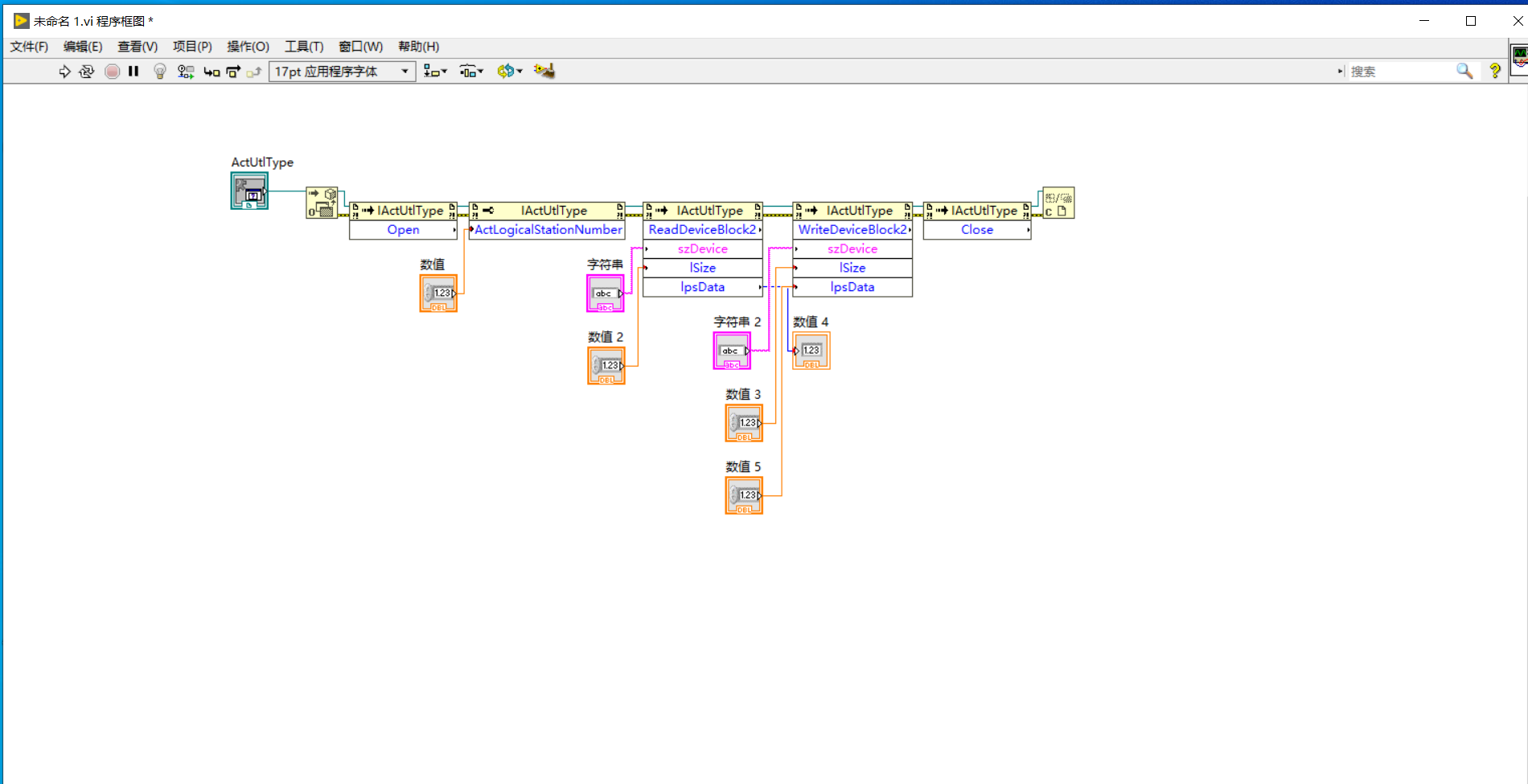This screenshot has width=1528, height=784.
Task: Select the ActUtlType control terminal
Action: pyautogui.click(x=249, y=191)
